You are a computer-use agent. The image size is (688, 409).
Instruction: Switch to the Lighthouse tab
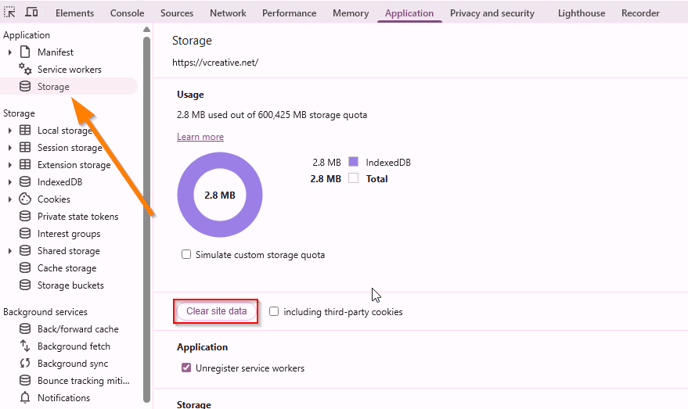[x=581, y=13]
